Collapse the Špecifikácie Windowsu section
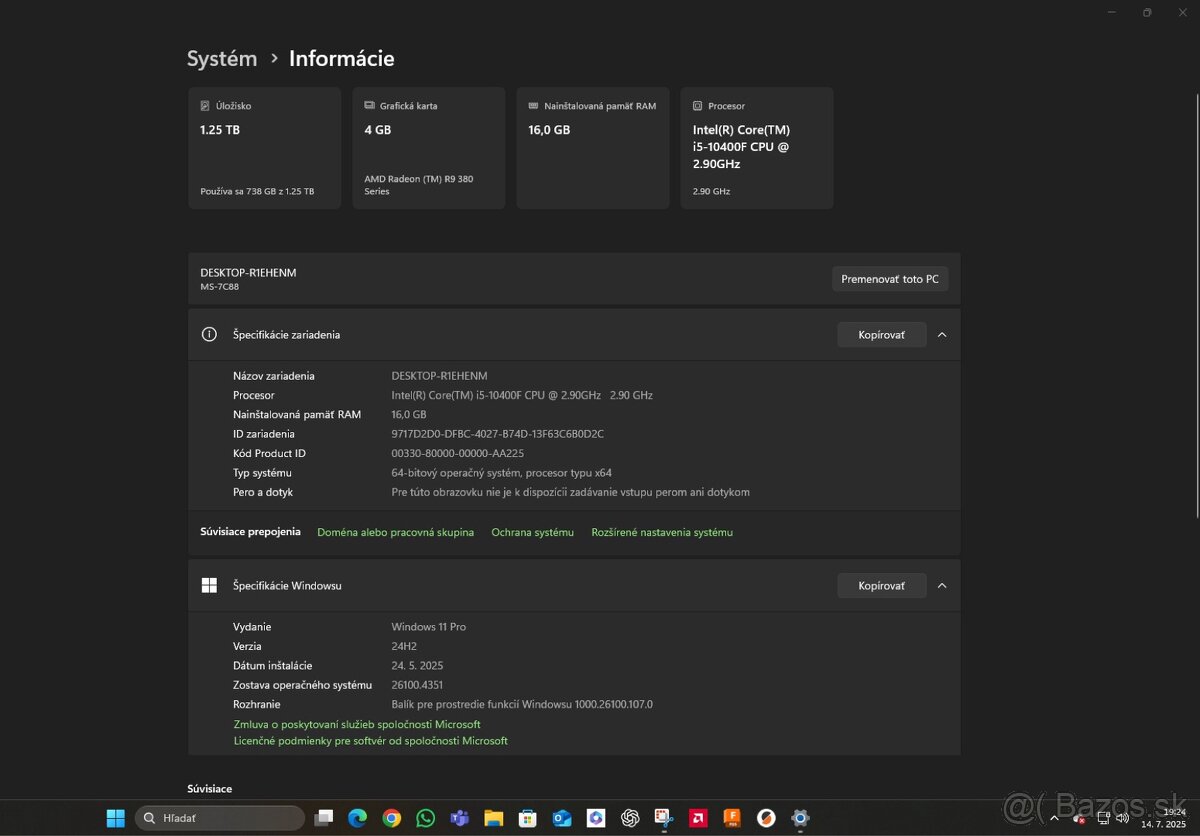The height and width of the screenshot is (836, 1200). click(941, 585)
